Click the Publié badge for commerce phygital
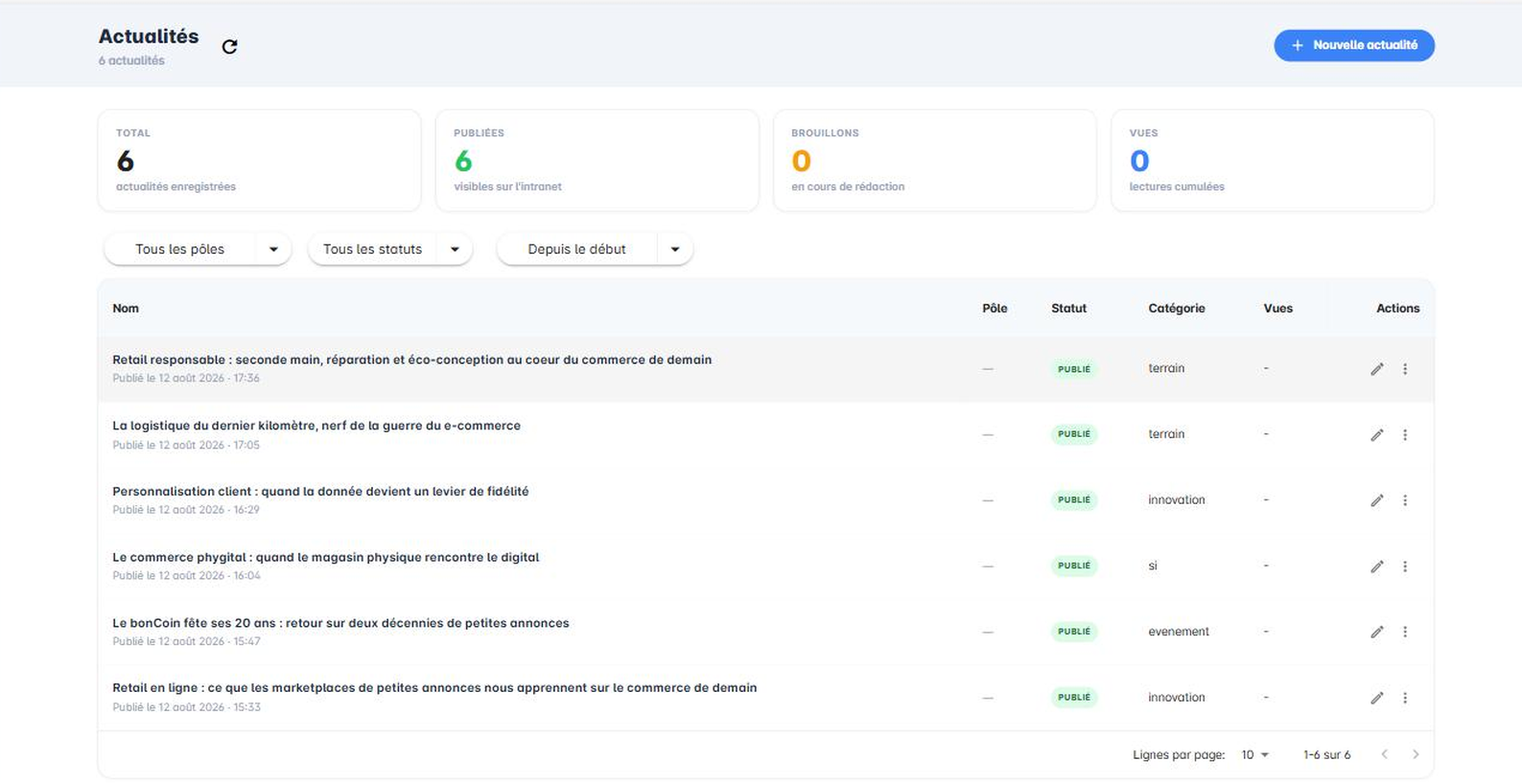The height and width of the screenshot is (784, 1522). pyautogui.click(x=1074, y=566)
